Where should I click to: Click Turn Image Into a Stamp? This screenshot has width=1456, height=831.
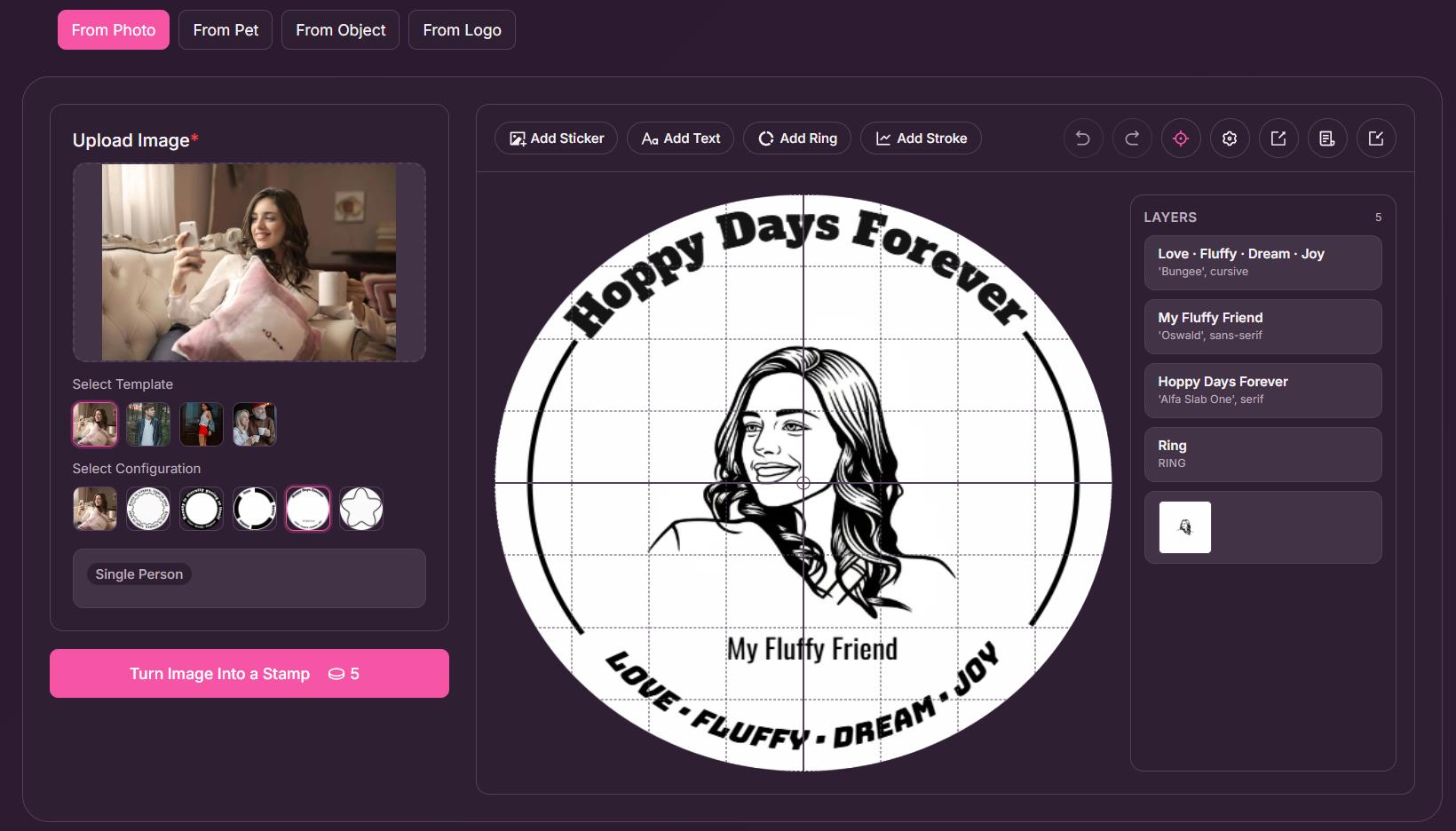point(249,674)
